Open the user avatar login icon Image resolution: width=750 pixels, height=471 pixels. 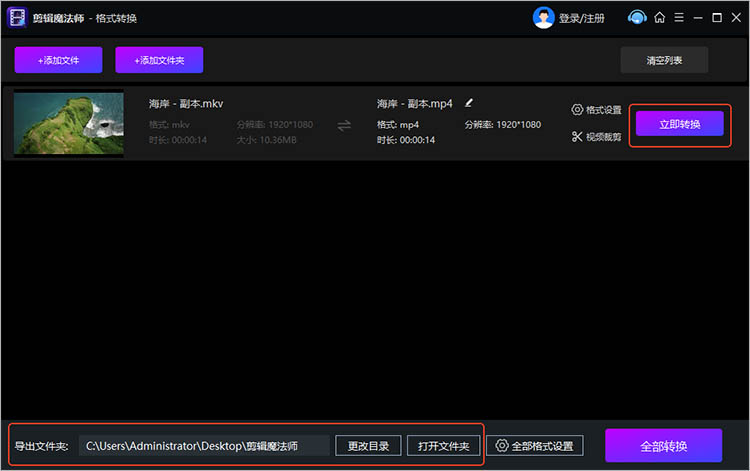click(x=543, y=18)
